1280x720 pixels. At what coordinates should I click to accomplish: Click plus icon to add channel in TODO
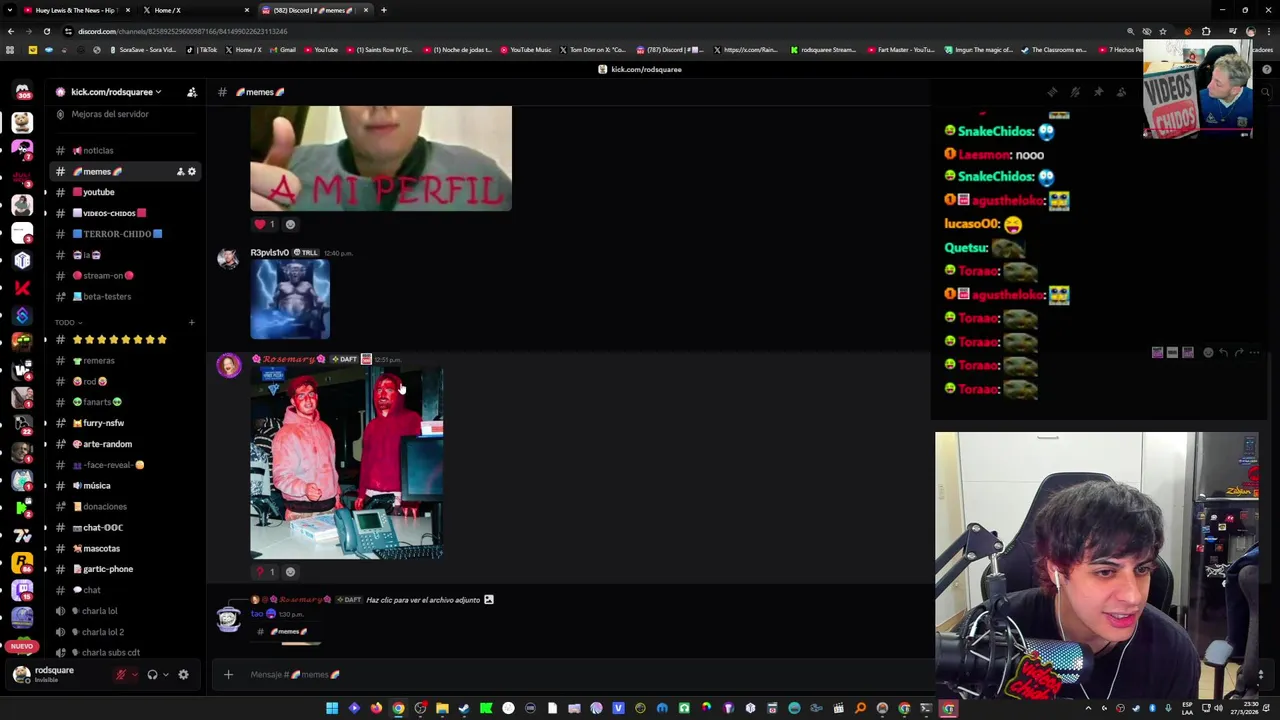point(191,323)
